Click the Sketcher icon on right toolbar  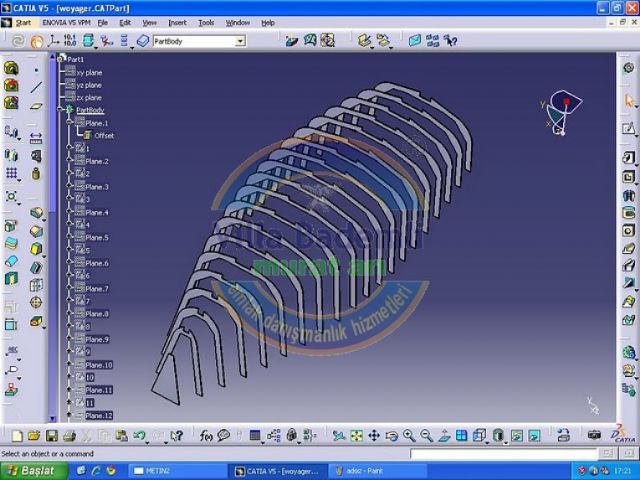click(629, 129)
